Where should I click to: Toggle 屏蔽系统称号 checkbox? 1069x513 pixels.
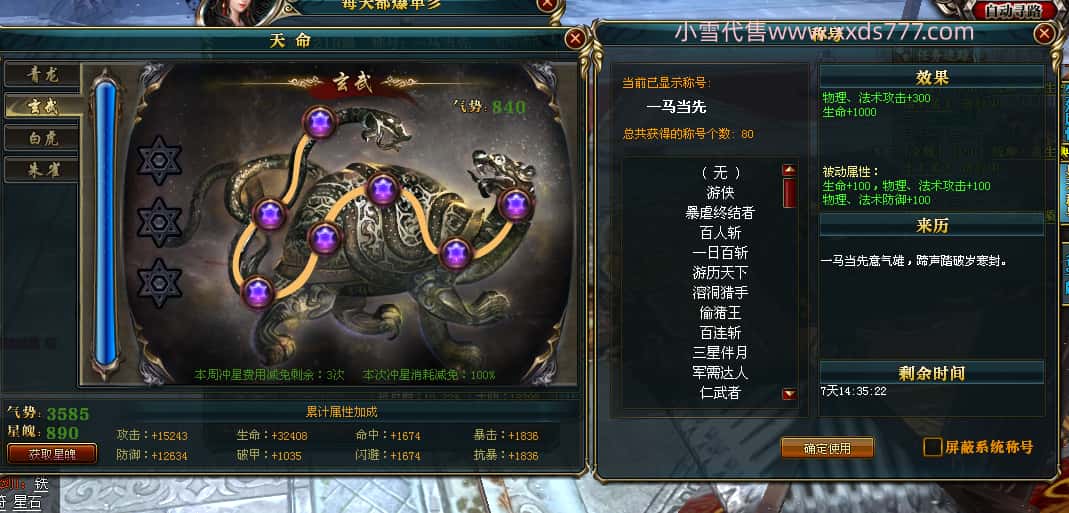click(932, 447)
